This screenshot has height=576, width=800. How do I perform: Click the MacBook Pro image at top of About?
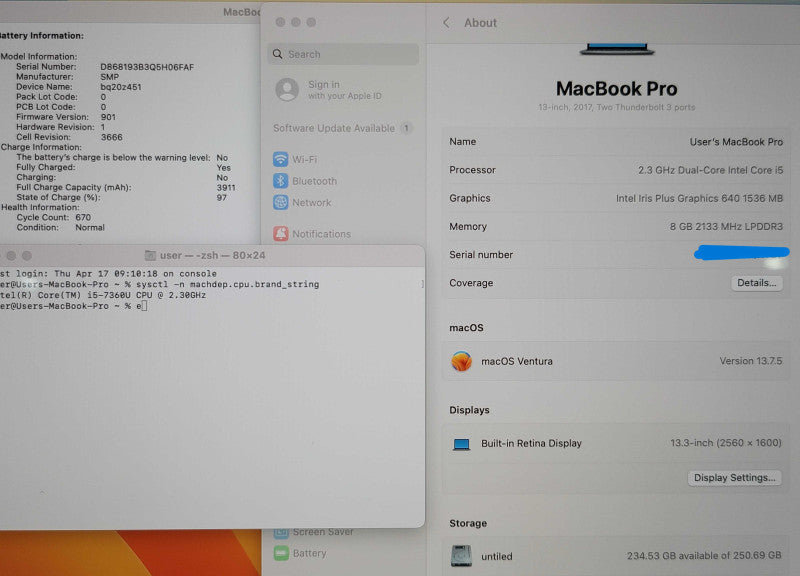coord(617,49)
